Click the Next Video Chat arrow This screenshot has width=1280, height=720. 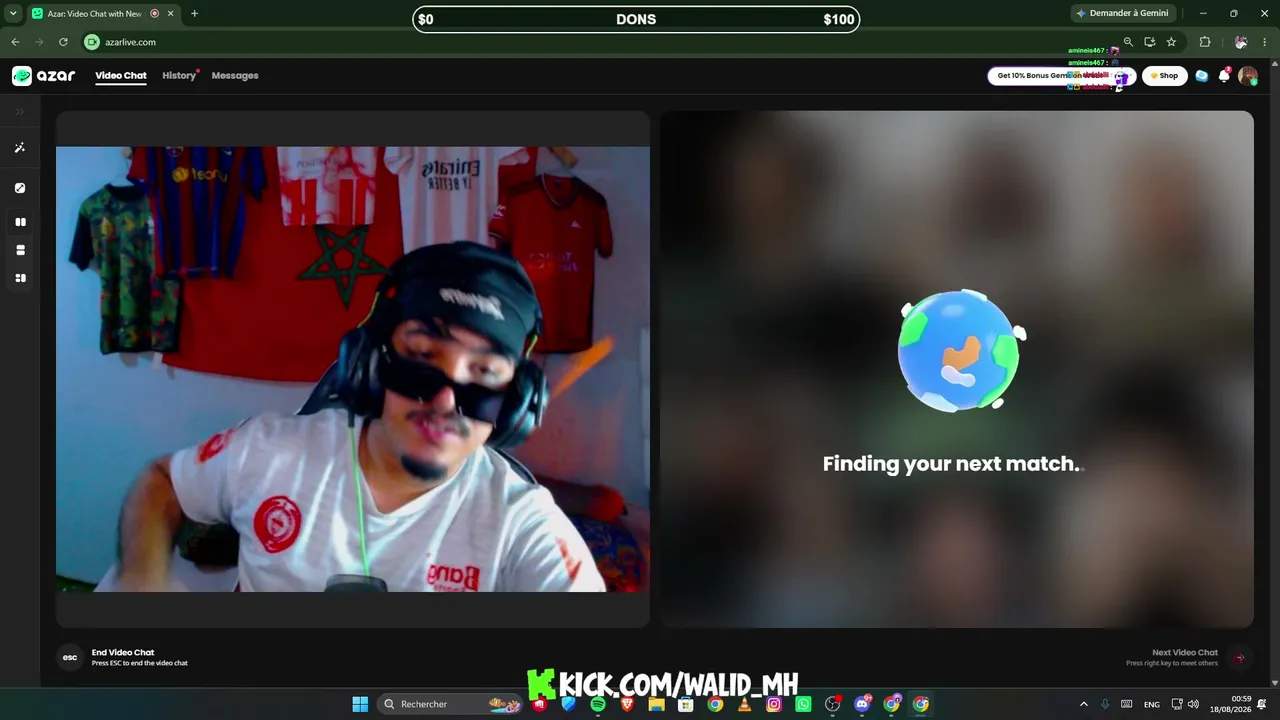1240,657
